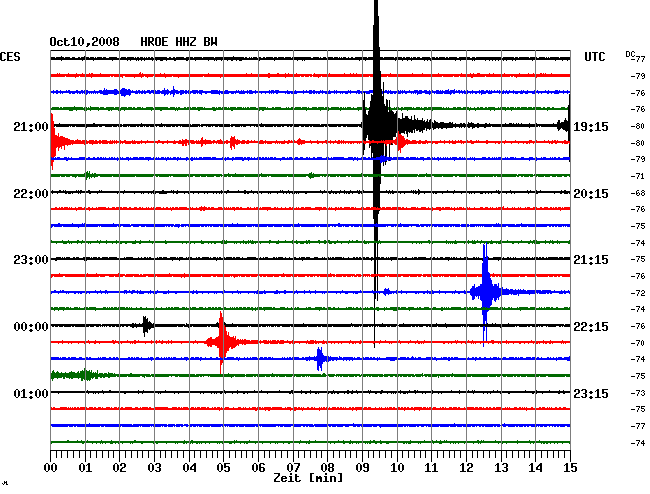This screenshot has height=494, width=650.
Task: Select the 22:00 local time label
Action: click(x=31, y=194)
